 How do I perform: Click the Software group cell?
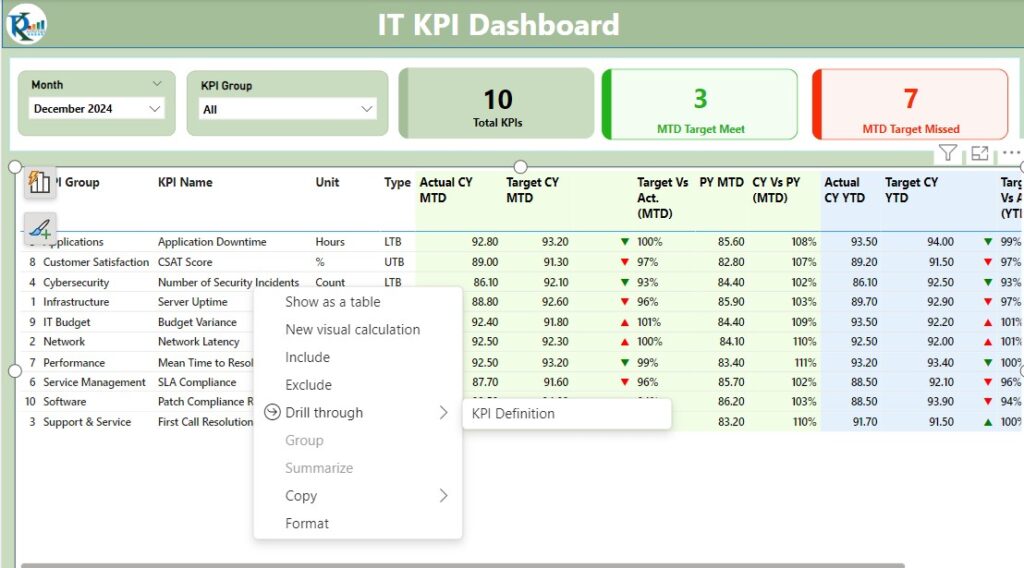click(65, 402)
